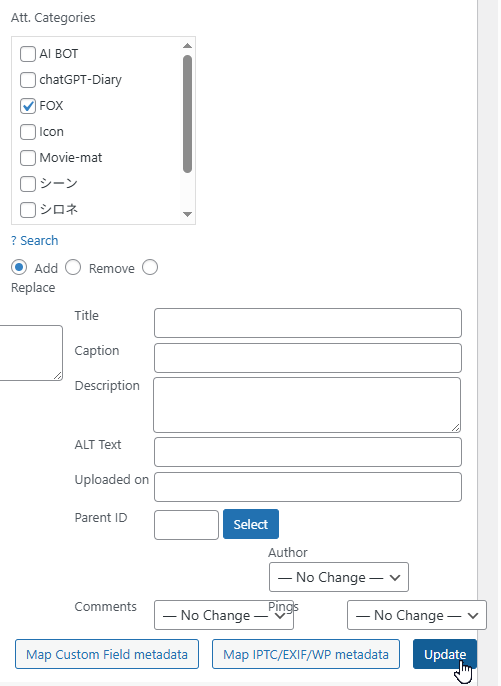Tick the Icon category checkbox

[28, 132]
